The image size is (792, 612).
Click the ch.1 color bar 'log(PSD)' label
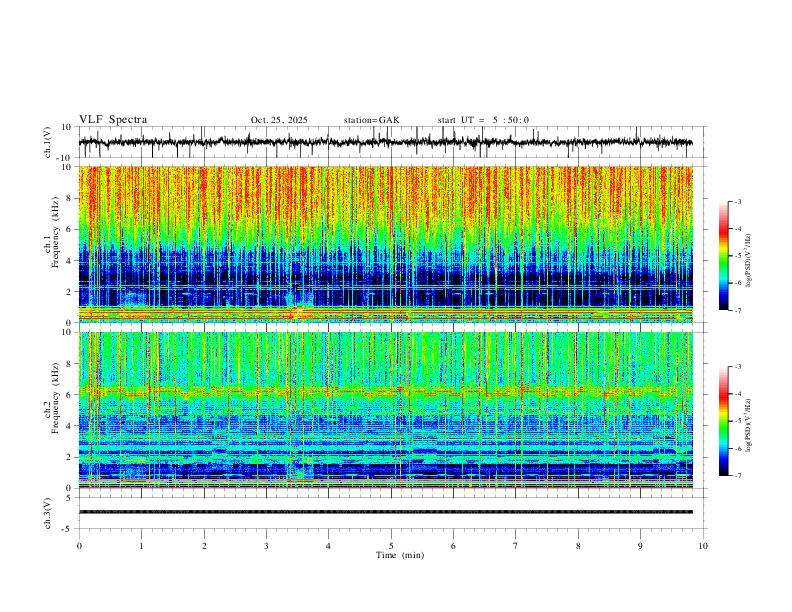pos(748,261)
